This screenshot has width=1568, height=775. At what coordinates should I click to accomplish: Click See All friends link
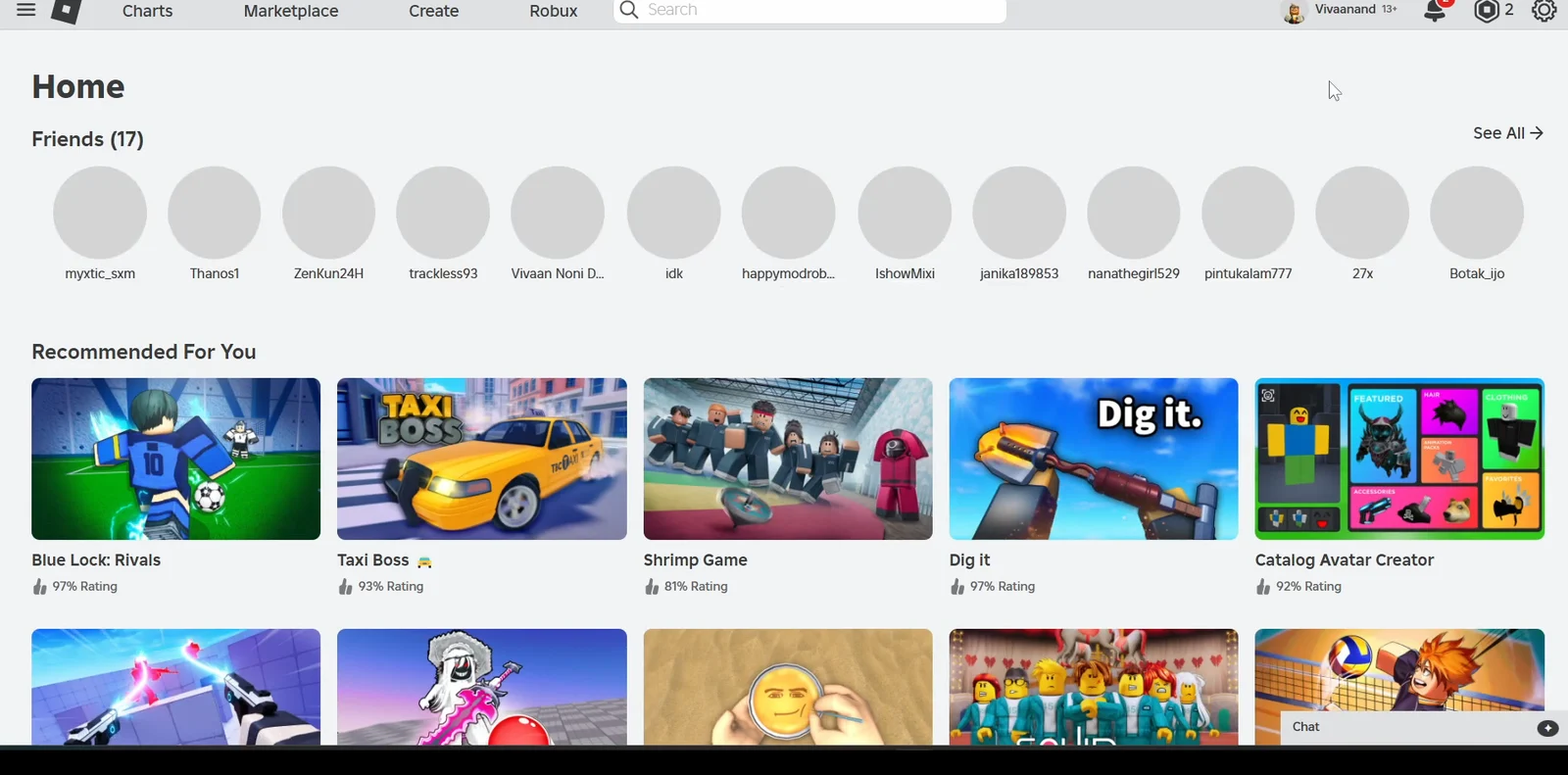(1508, 133)
